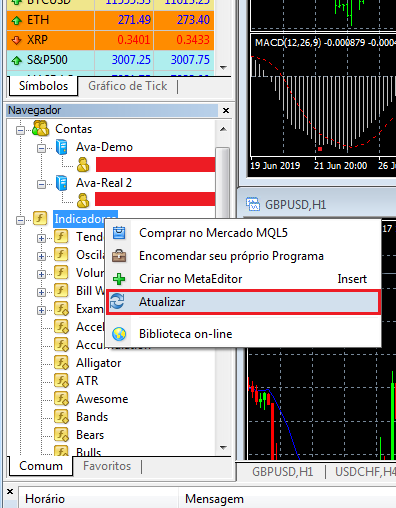Open the Favoritos tab in Navegador
Screen dimensions: 396x508
click(107, 466)
